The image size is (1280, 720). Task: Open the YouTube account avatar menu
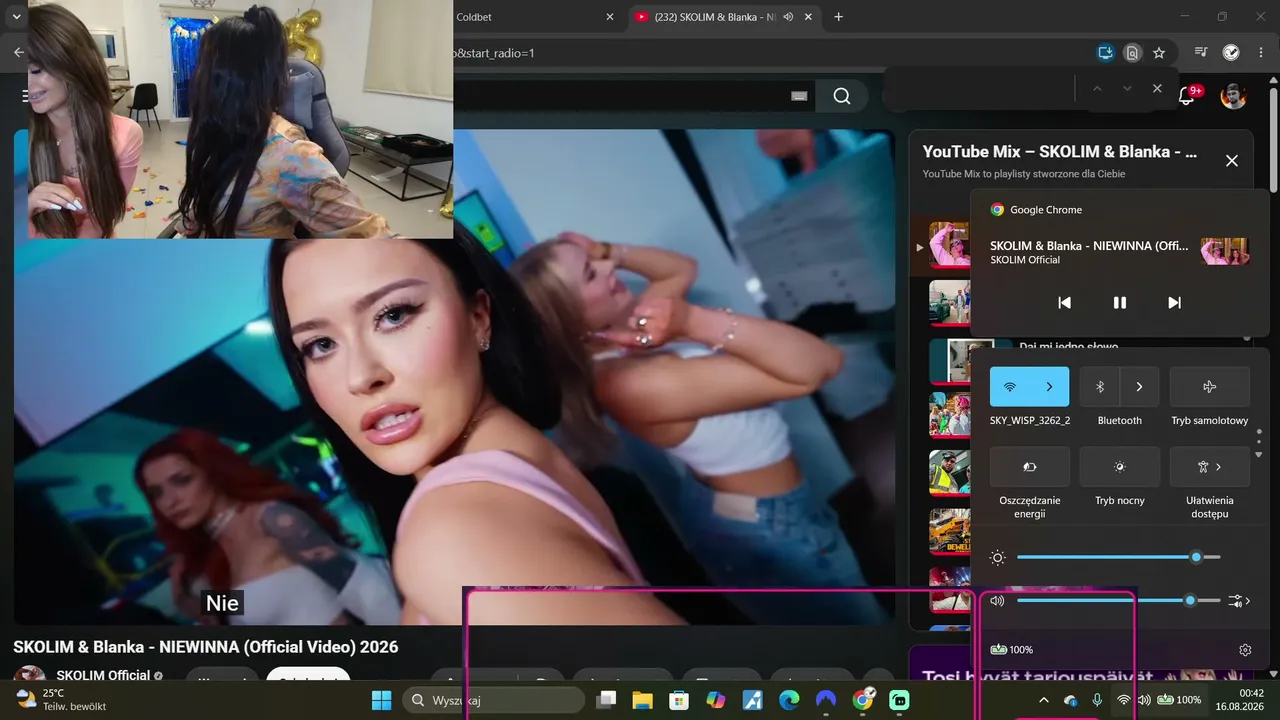(x=1233, y=96)
